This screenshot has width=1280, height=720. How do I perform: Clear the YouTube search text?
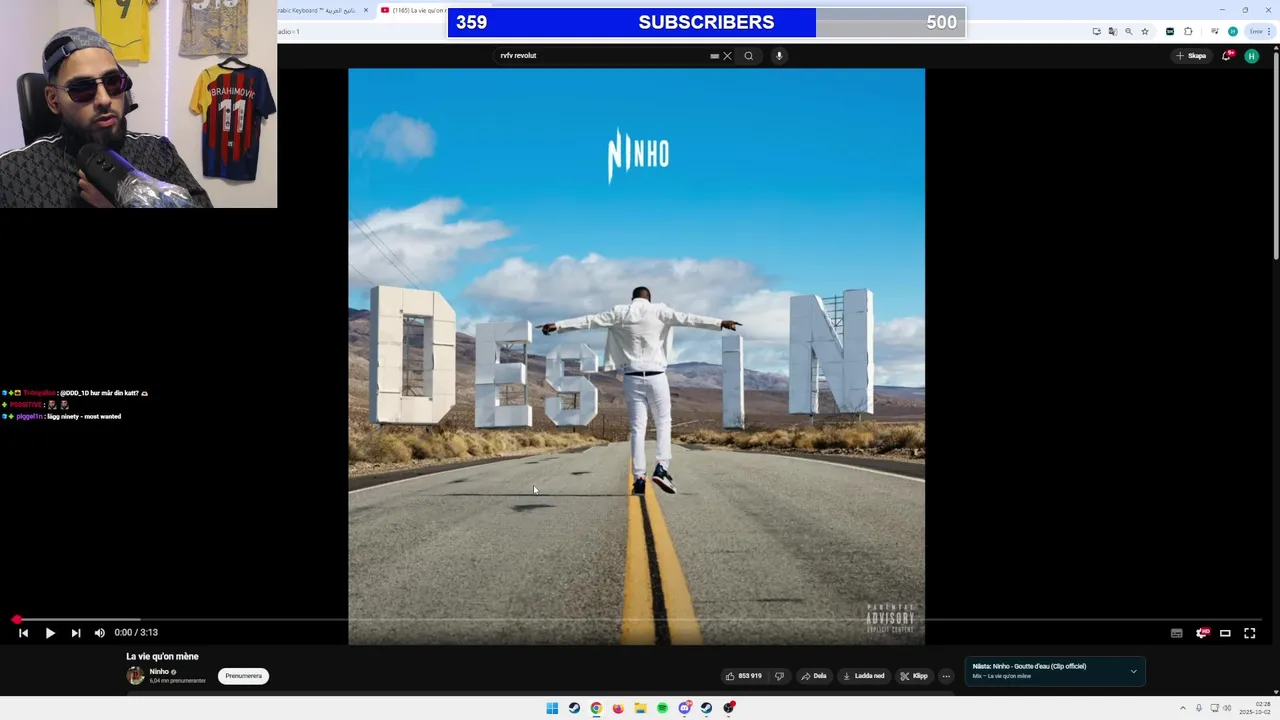coord(727,56)
